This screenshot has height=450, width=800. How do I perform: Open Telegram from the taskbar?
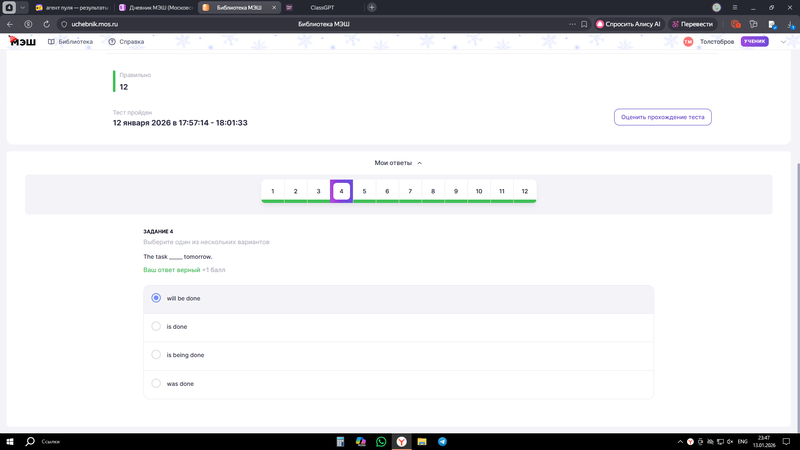coord(442,441)
